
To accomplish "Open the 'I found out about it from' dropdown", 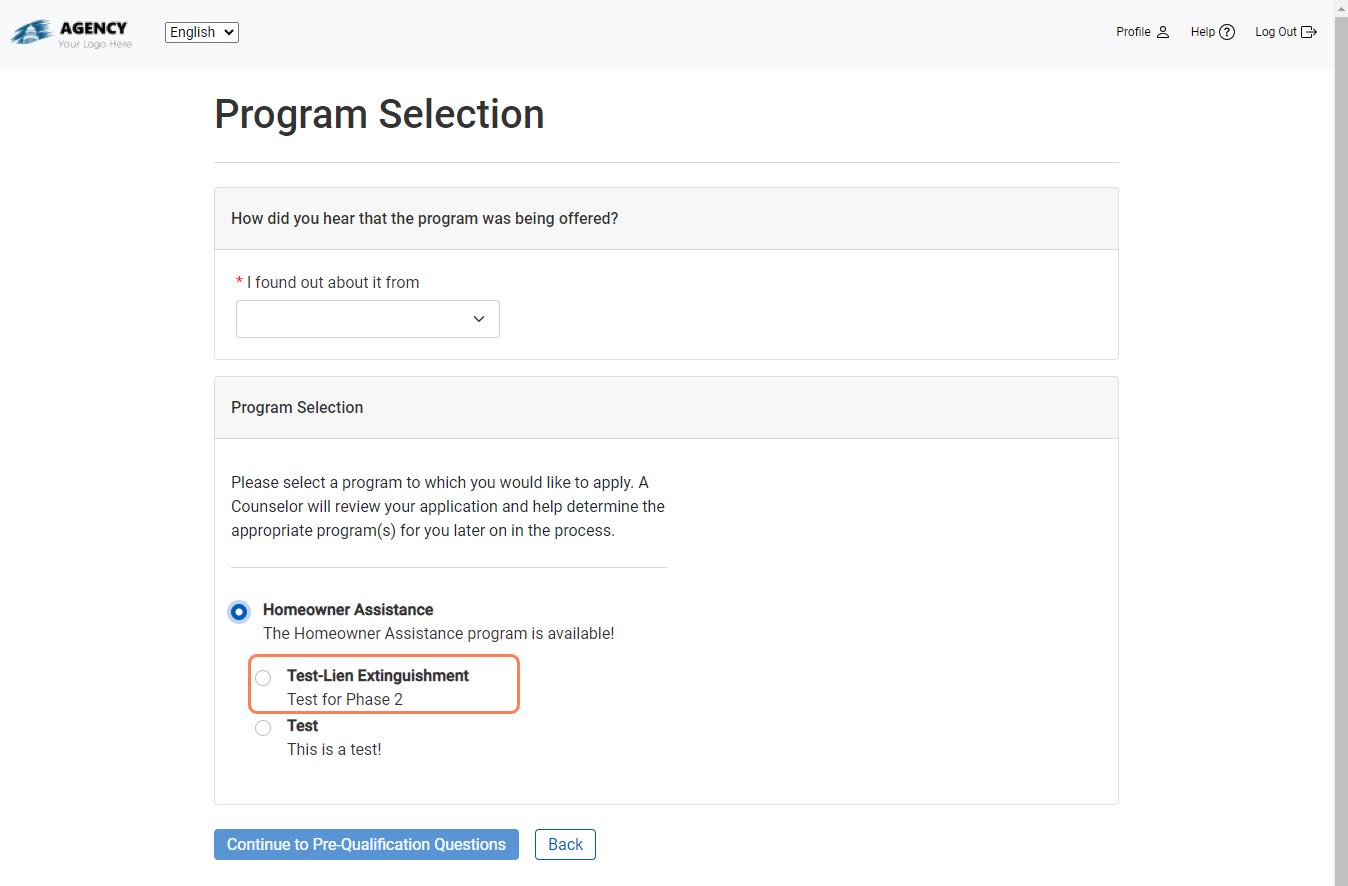I will (367, 319).
